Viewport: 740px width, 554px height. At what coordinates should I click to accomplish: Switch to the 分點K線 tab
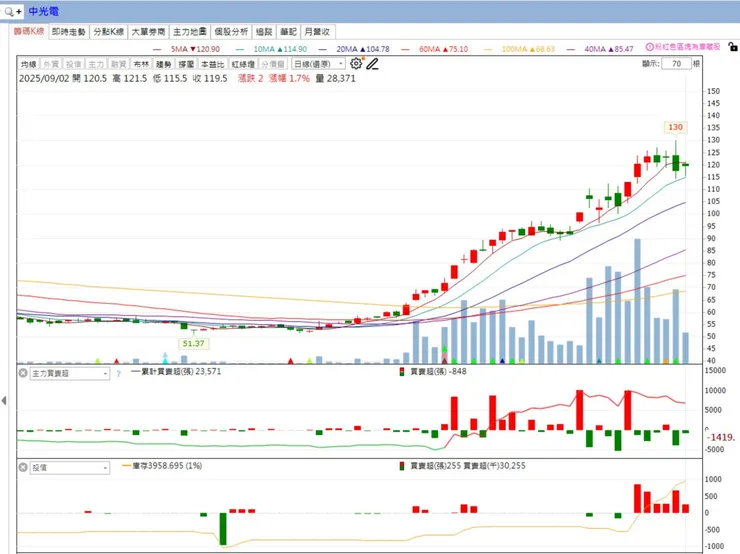(109, 32)
